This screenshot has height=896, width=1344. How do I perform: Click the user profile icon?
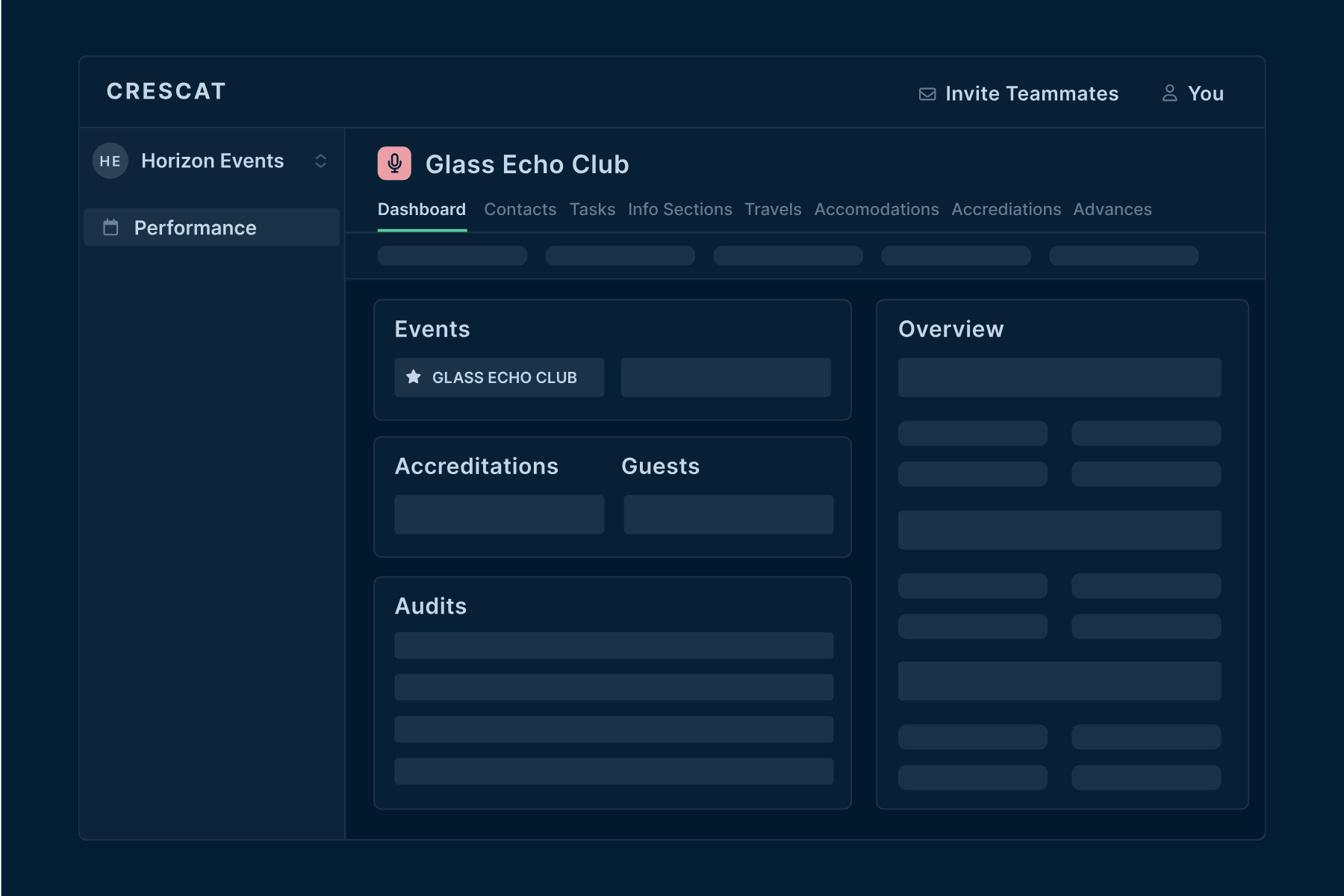[x=1170, y=93]
